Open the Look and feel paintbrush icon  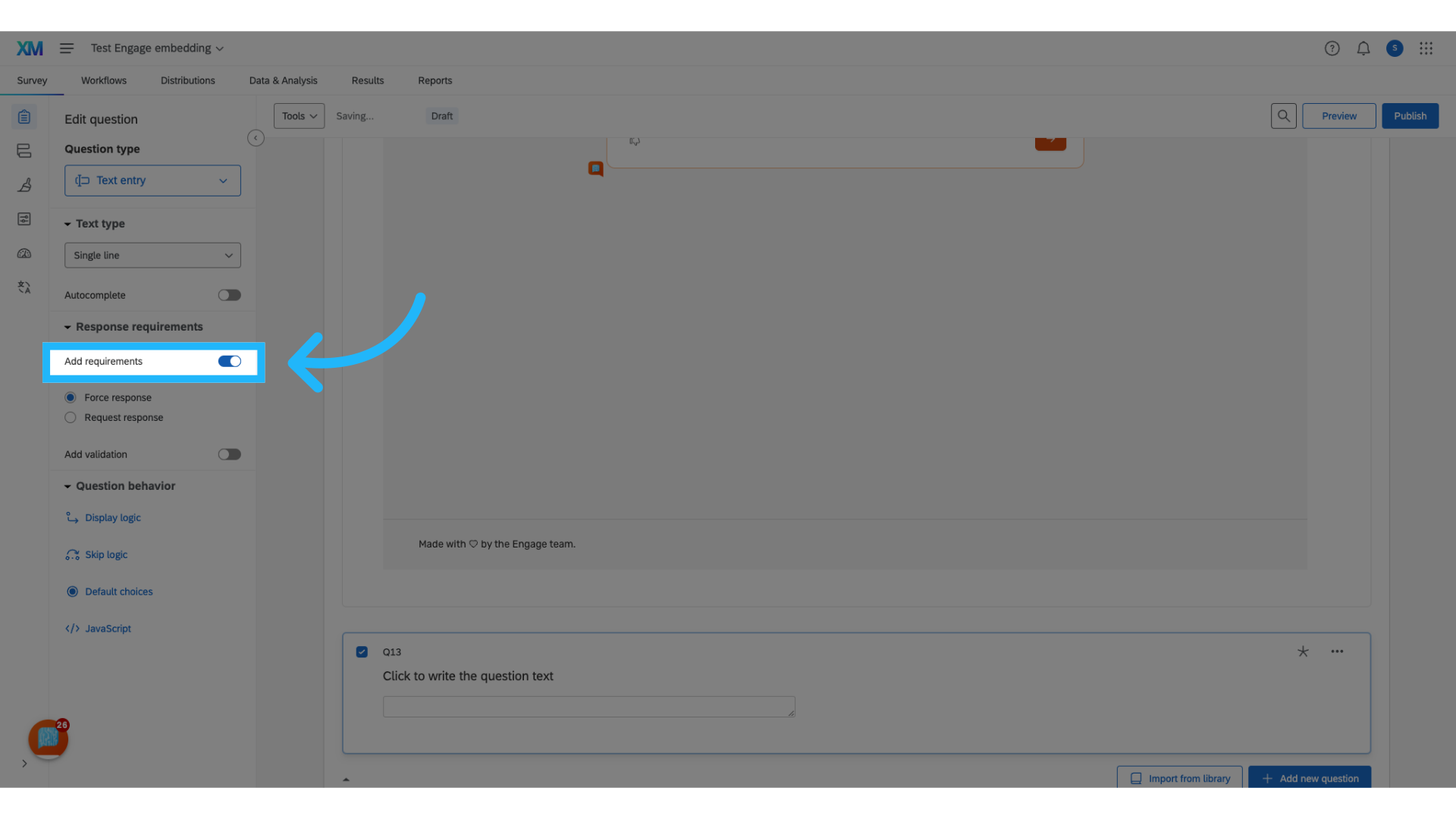(24, 185)
